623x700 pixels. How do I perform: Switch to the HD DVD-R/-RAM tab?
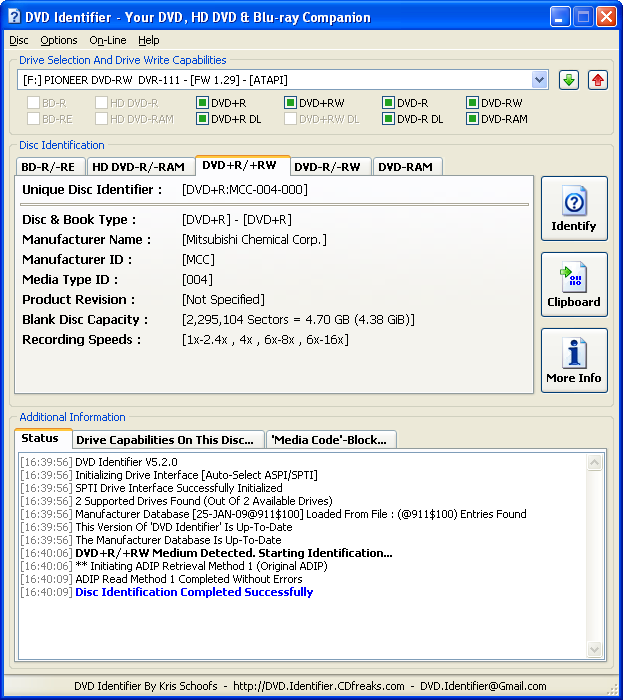tap(139, 167)
